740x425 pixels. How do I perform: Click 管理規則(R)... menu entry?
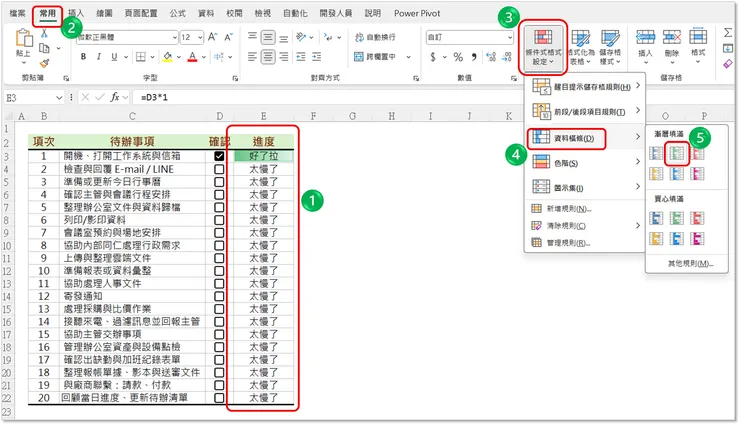coord(584,242)
